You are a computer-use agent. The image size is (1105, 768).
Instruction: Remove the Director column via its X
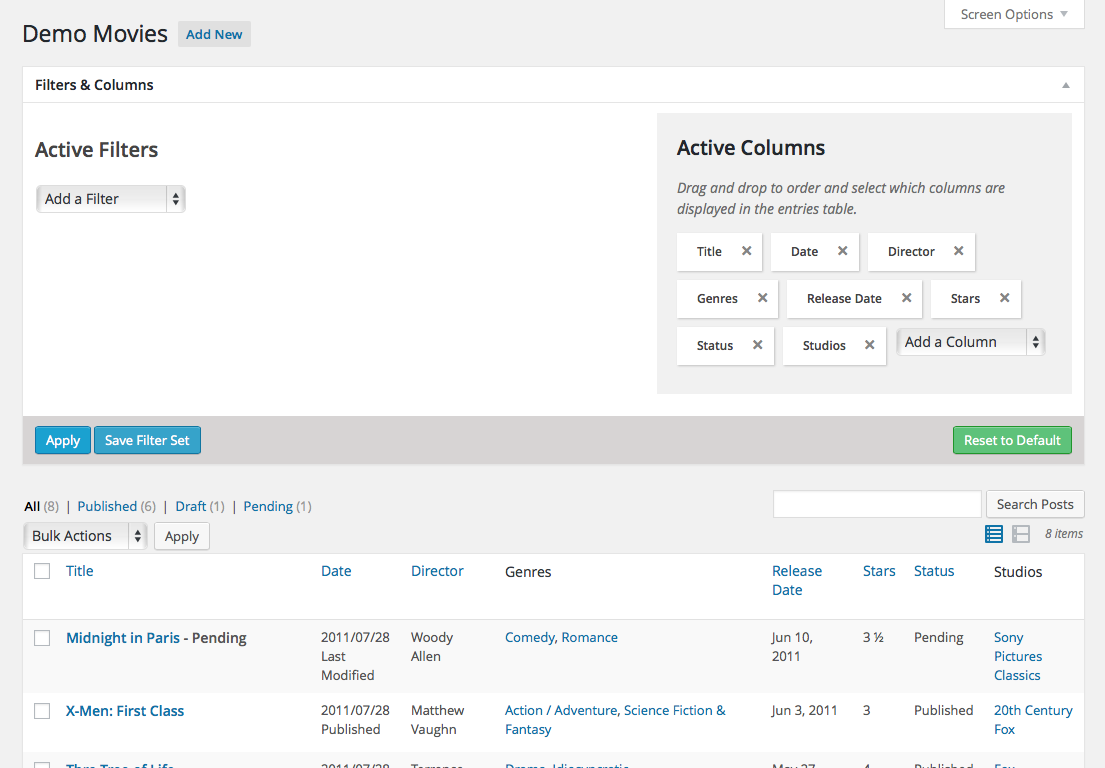(x=958, y=251)
